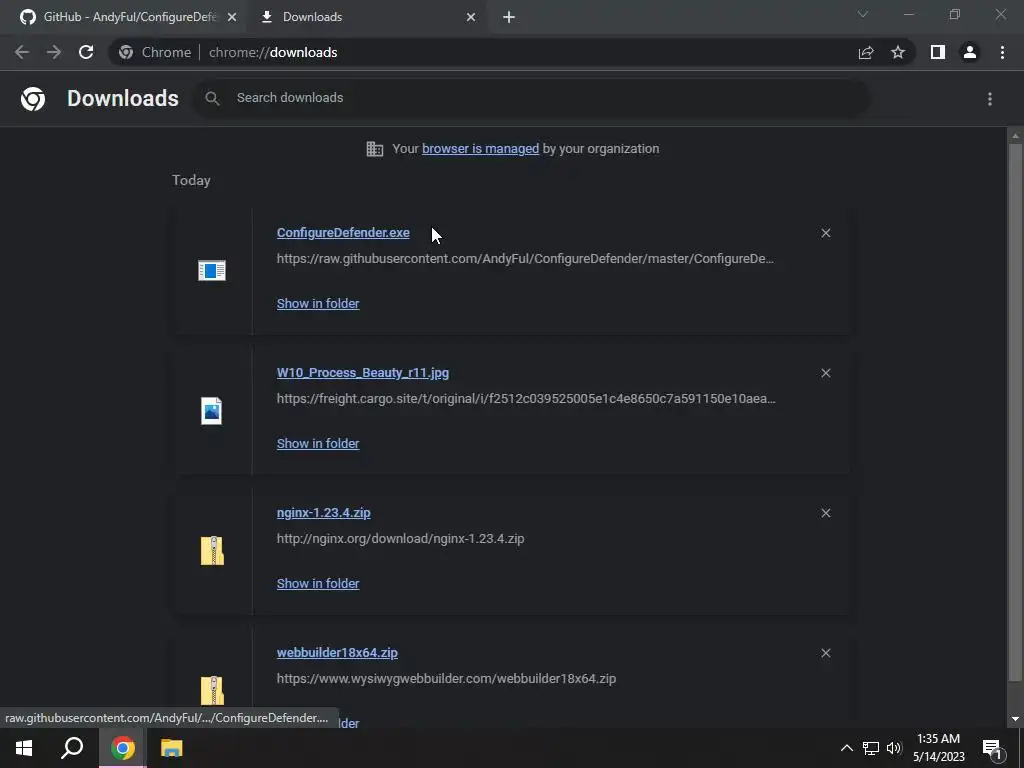Open nginx-1.23.4.zip file link

pyautogui.click(x=323, y=513)
